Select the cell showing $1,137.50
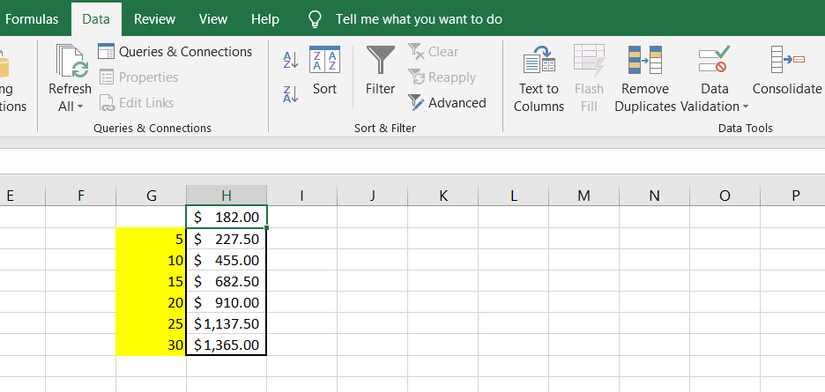This screenshot has width=825, height=392. [x=226, y=323]
